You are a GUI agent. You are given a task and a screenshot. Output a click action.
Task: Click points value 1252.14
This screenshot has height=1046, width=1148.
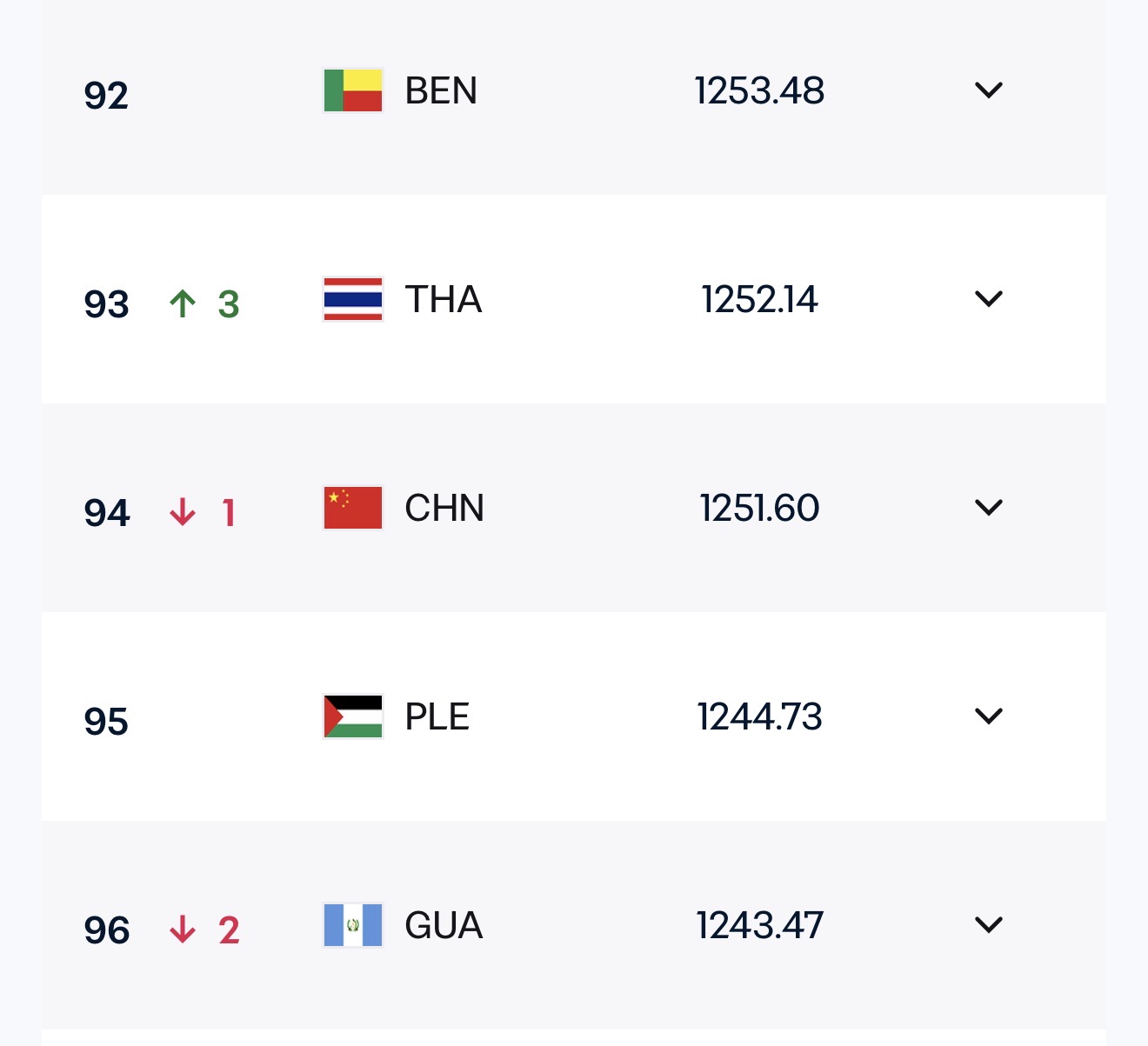pyautogui.click(x=759, y=299)
